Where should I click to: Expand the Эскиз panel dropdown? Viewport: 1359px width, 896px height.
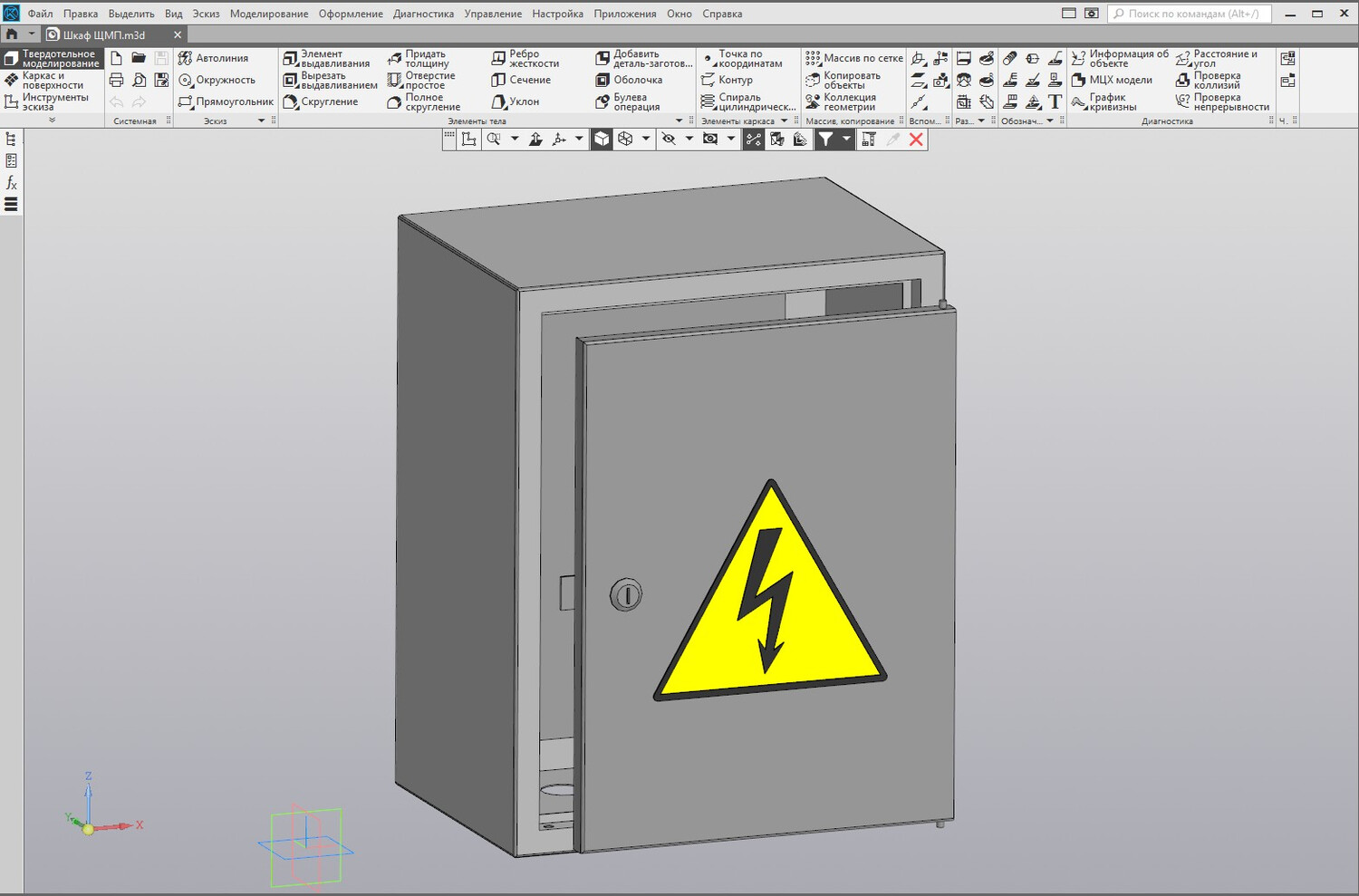point(262,120)
